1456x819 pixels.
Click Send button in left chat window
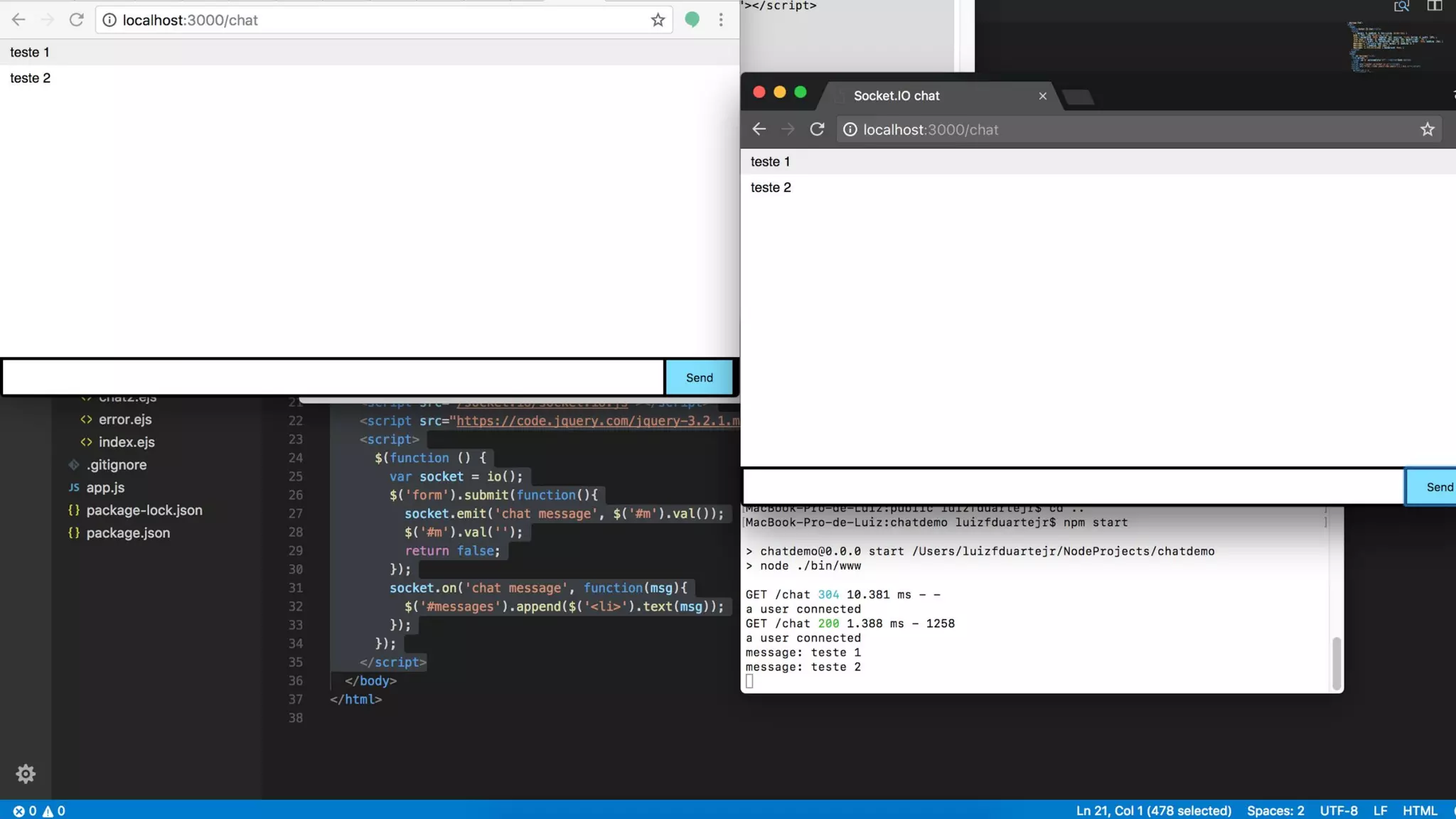point(699,378)
